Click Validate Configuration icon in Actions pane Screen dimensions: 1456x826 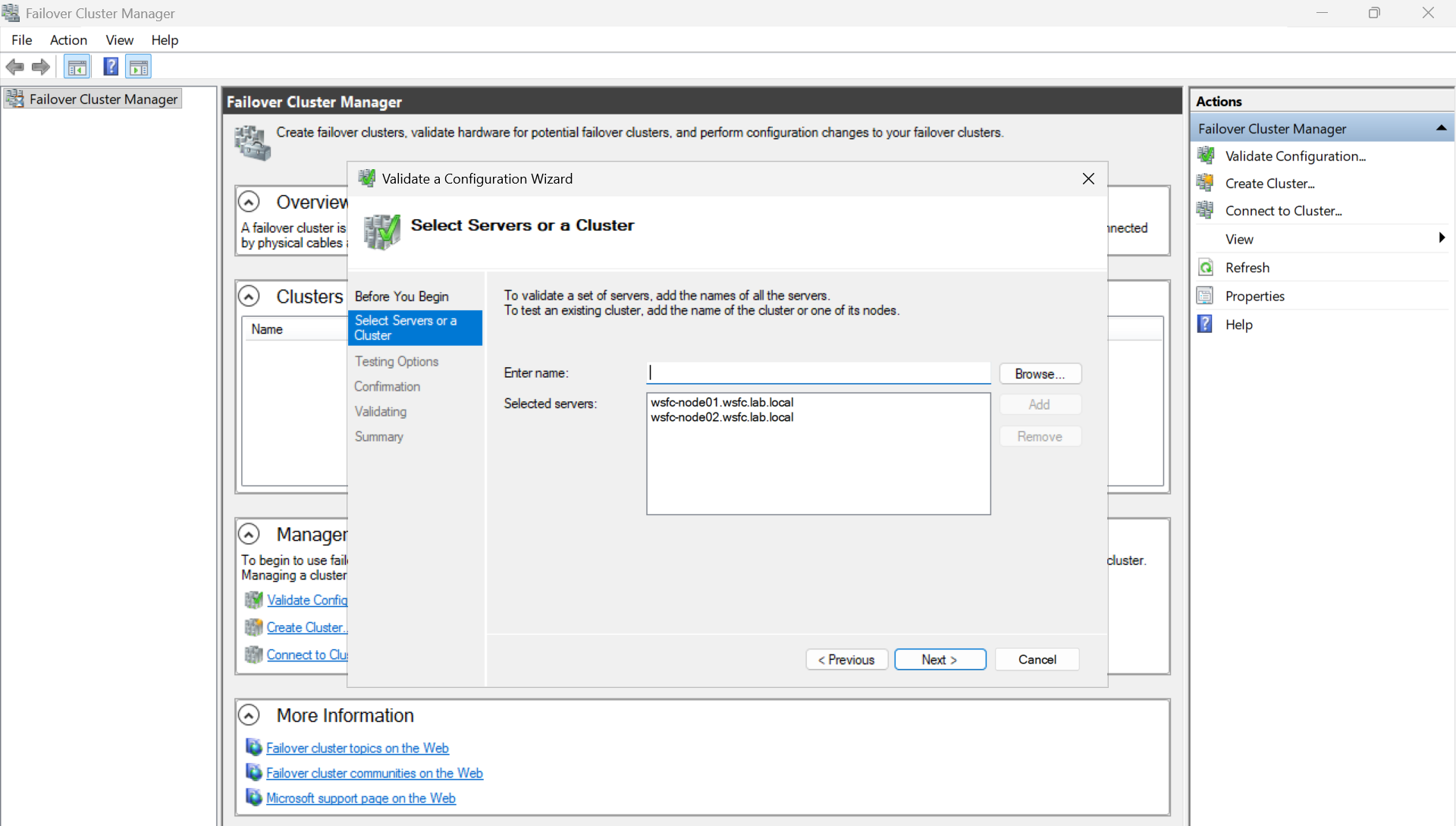click(x=1206, y=156)
